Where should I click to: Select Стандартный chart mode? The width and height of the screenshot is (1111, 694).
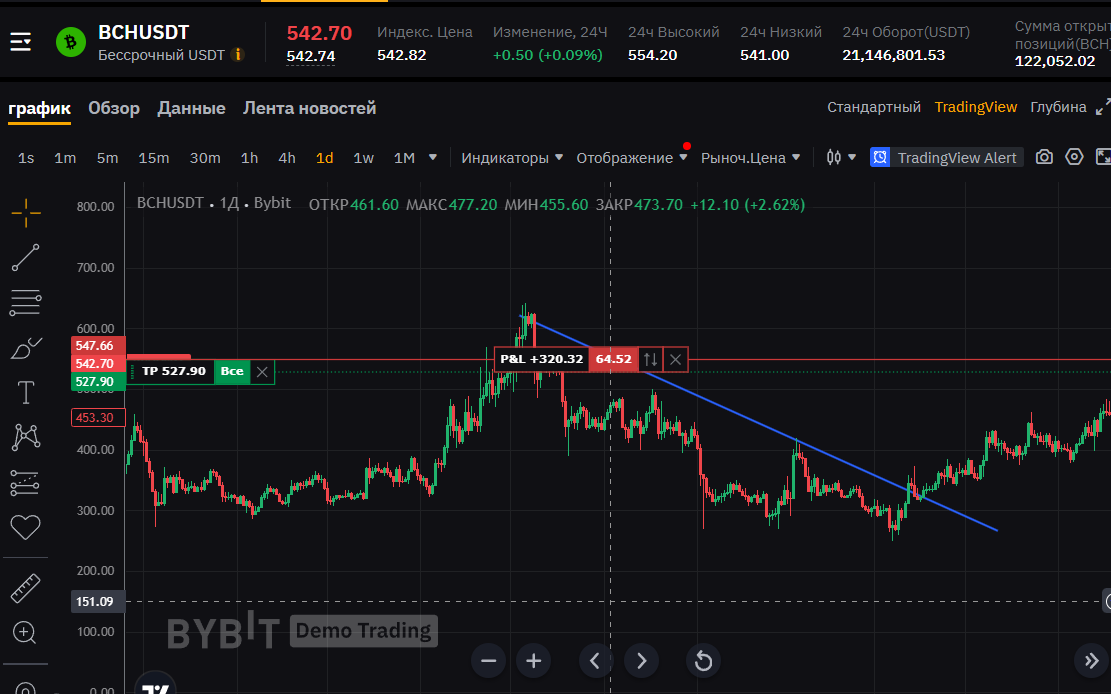(x=874, y=107)
